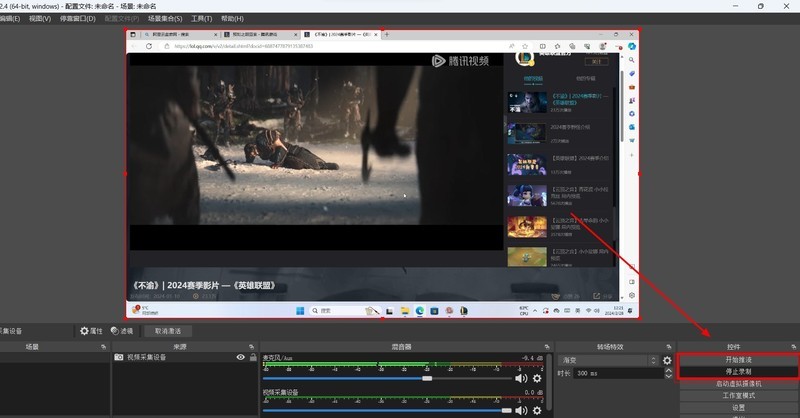Select the second browser tab in preview
Viewport: 800px width, 418px height.
pos(260,34)
